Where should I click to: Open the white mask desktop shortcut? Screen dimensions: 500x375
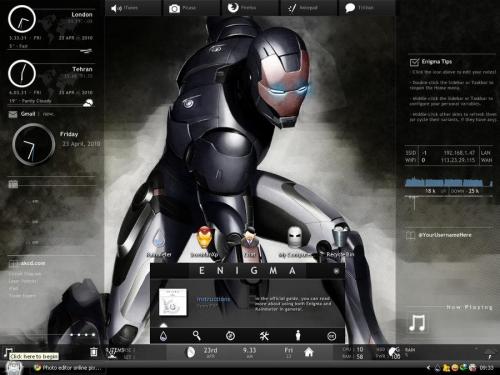click(x=295, y=242)
